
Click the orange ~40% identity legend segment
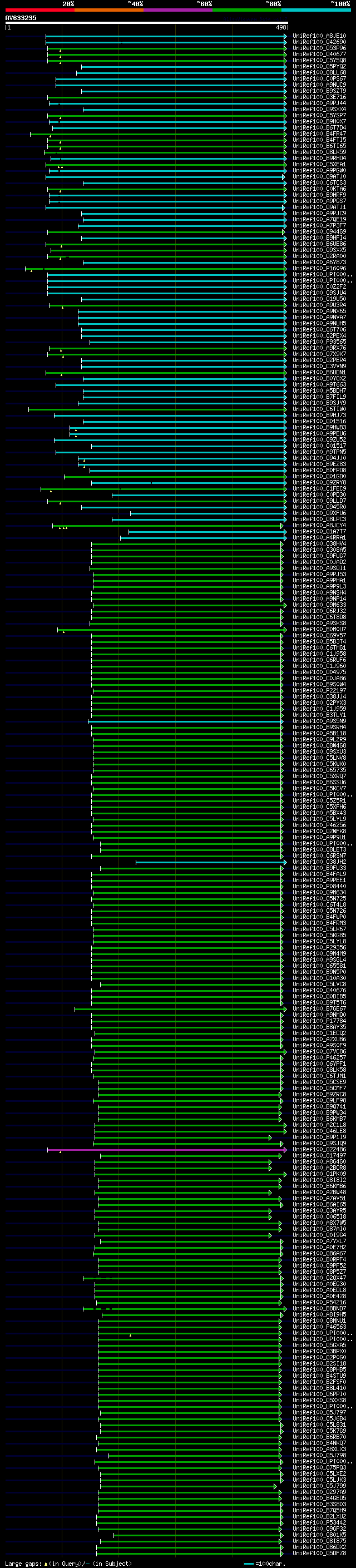click(x=109, y=10)
